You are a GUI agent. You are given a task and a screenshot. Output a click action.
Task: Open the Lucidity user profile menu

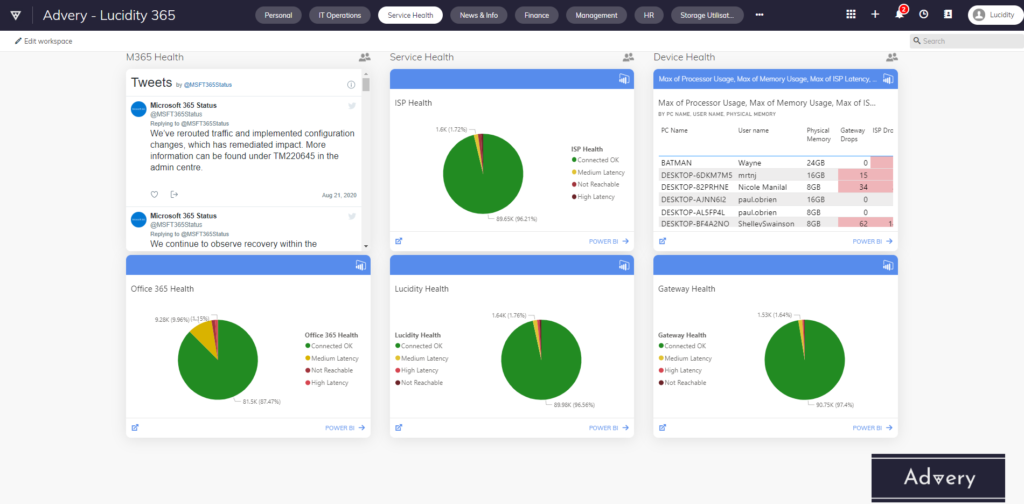[995, 14]
